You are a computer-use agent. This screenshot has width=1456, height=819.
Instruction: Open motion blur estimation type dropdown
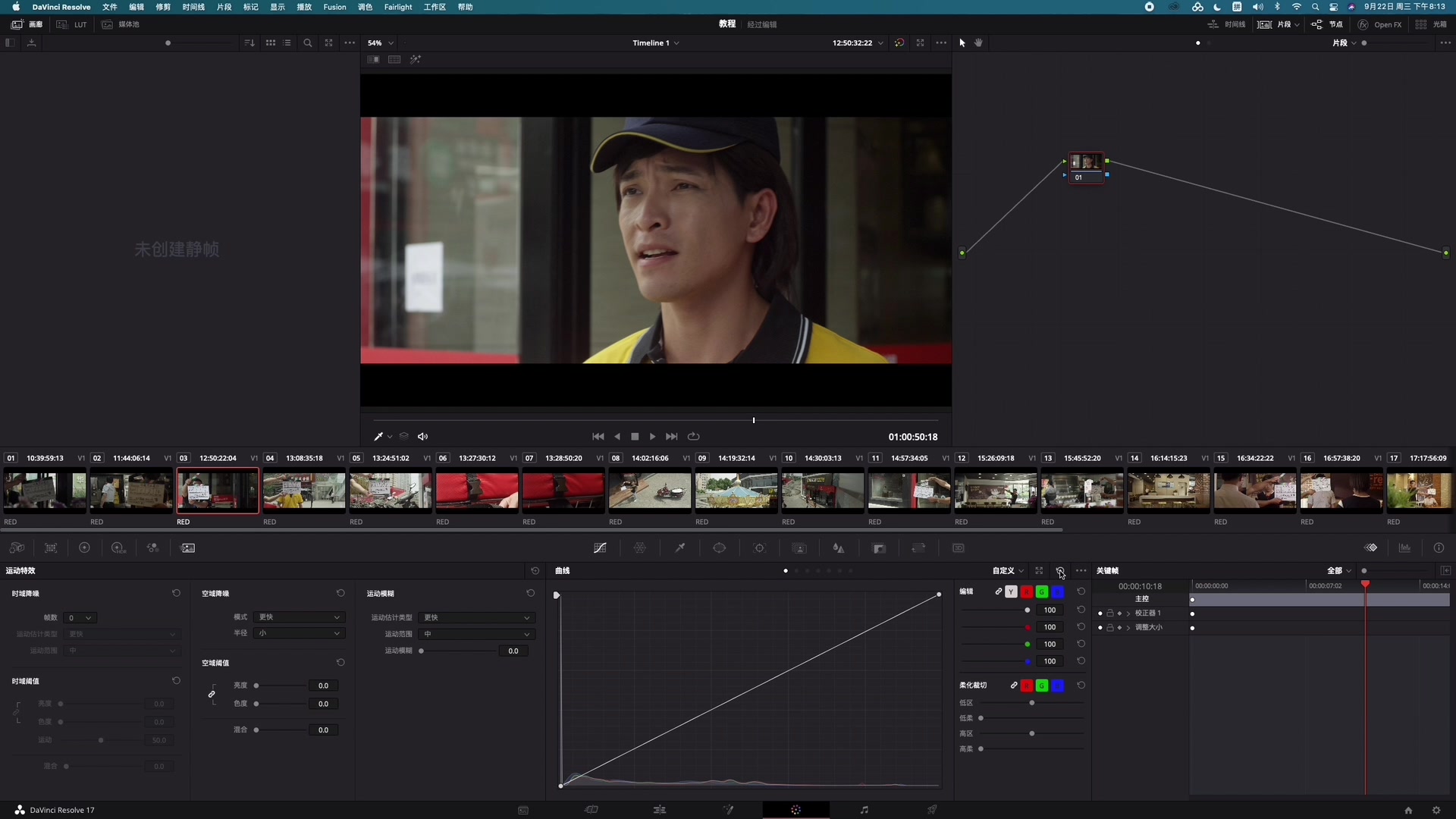point(477,618)
